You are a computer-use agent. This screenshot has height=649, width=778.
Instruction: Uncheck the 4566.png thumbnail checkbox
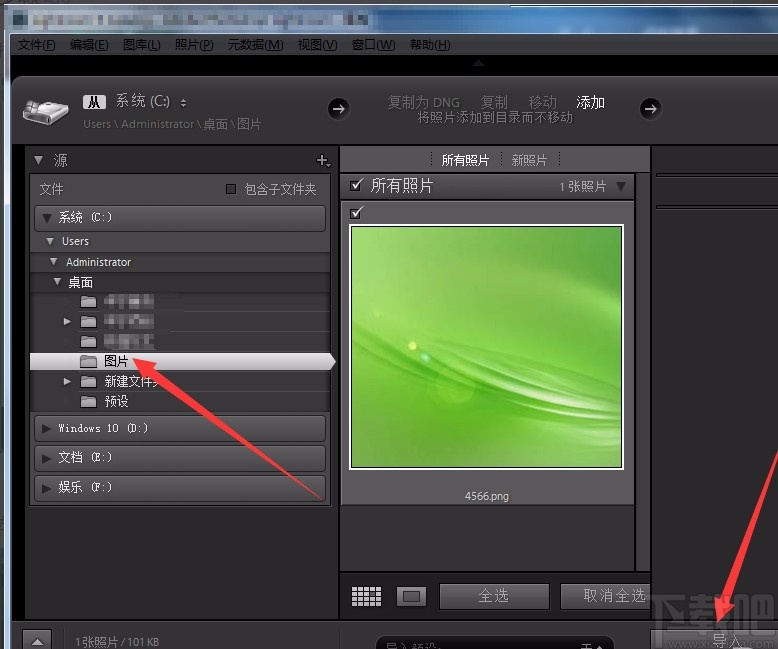click(356, 213)
